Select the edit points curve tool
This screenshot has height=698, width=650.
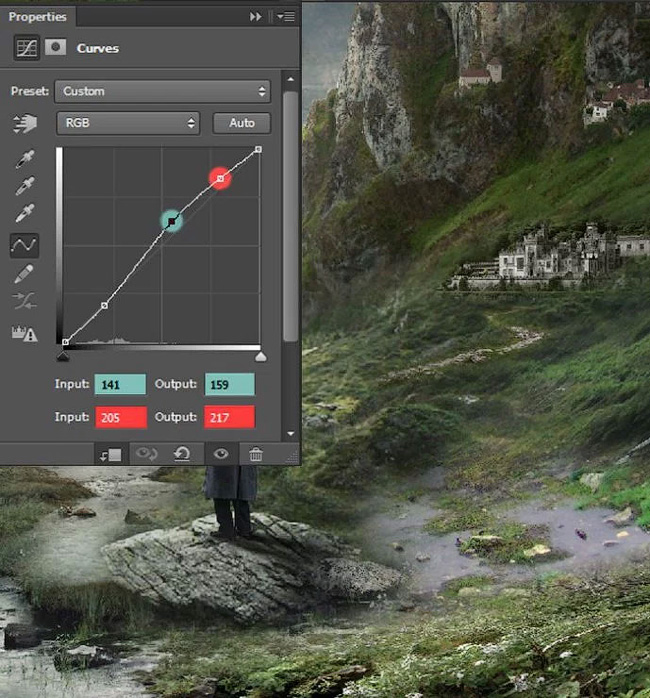[24, 245]
